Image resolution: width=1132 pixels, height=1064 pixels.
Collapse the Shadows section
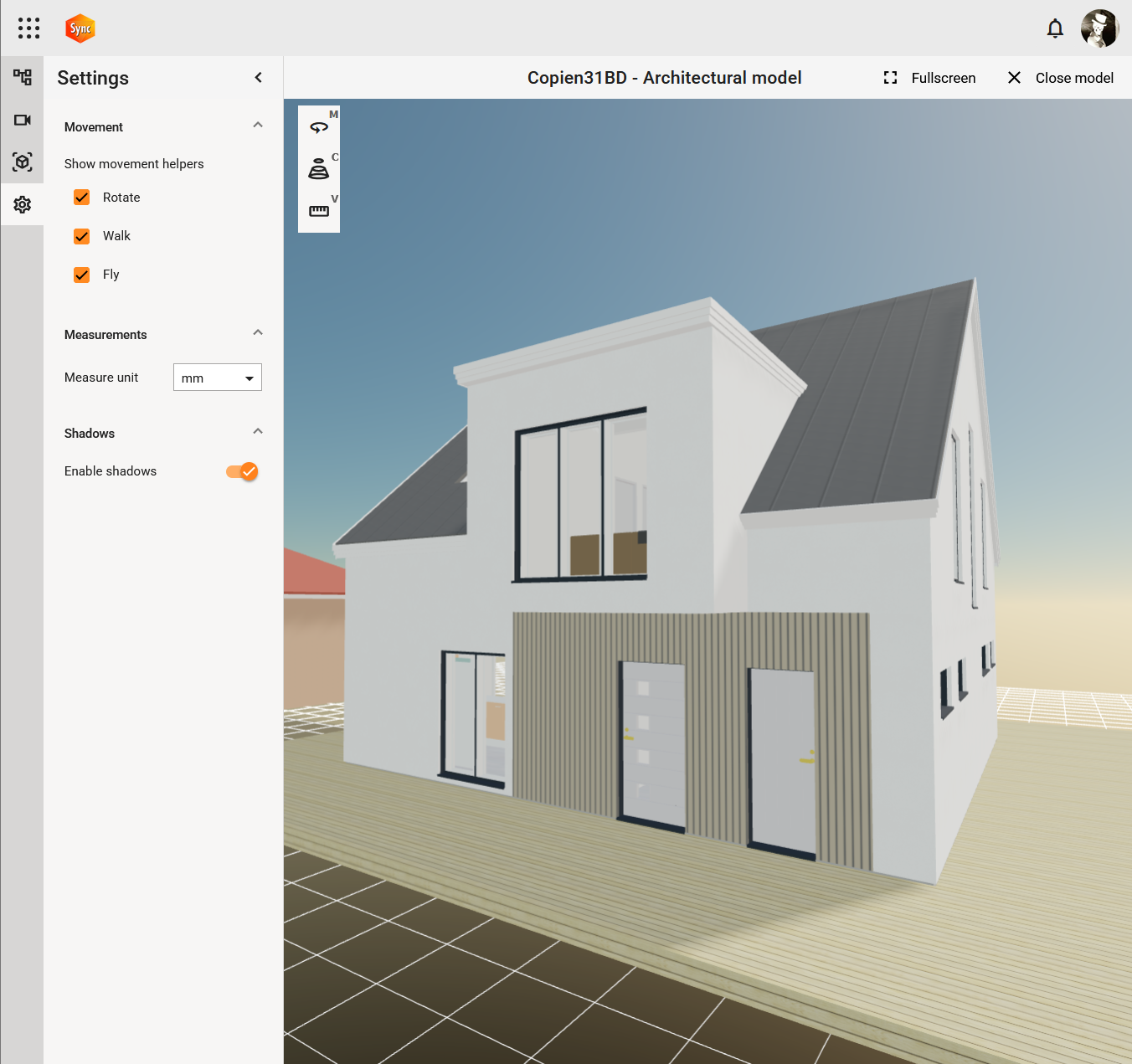tap(258, 432)
